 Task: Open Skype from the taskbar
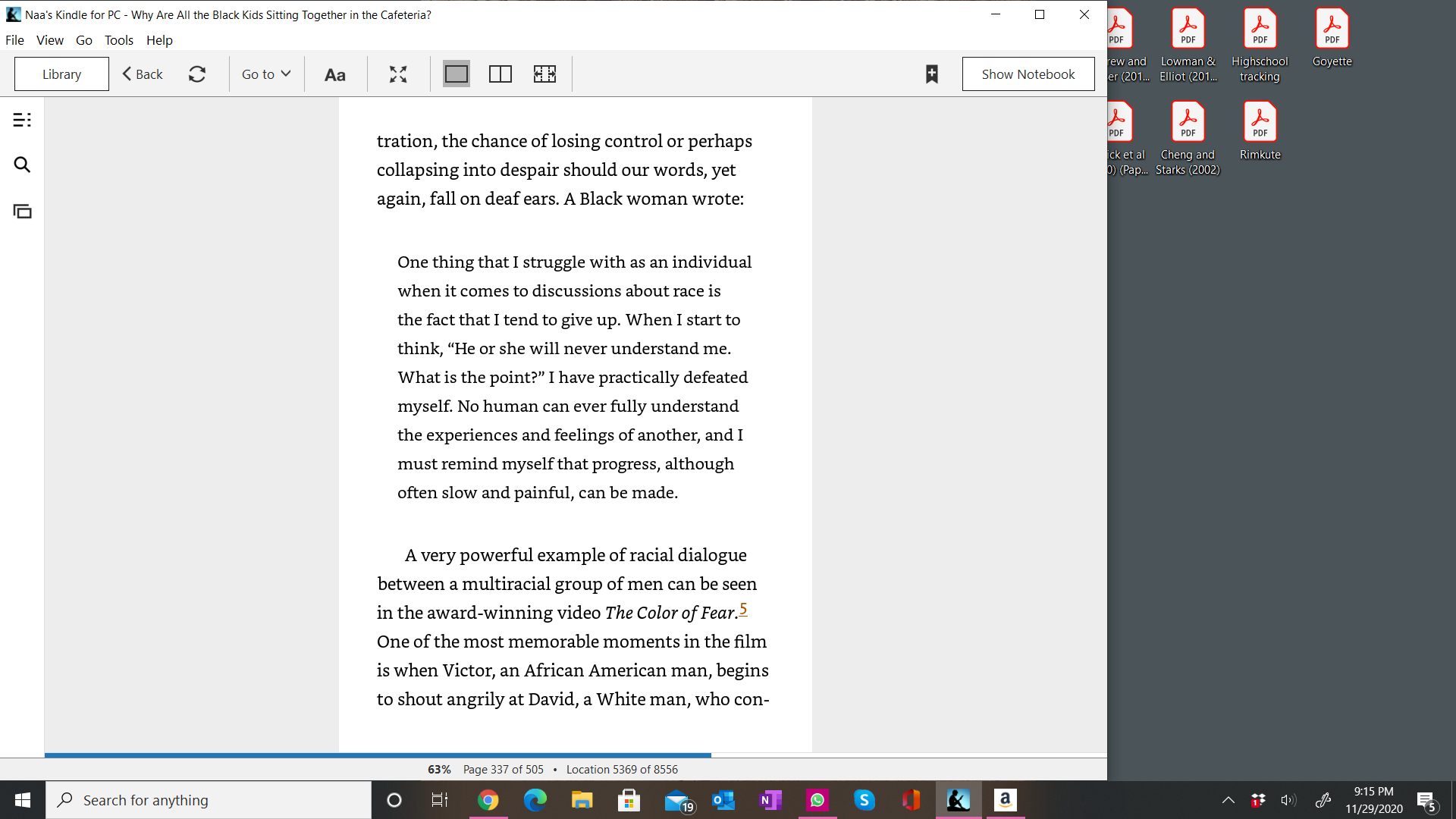click(x=864, y=800)
